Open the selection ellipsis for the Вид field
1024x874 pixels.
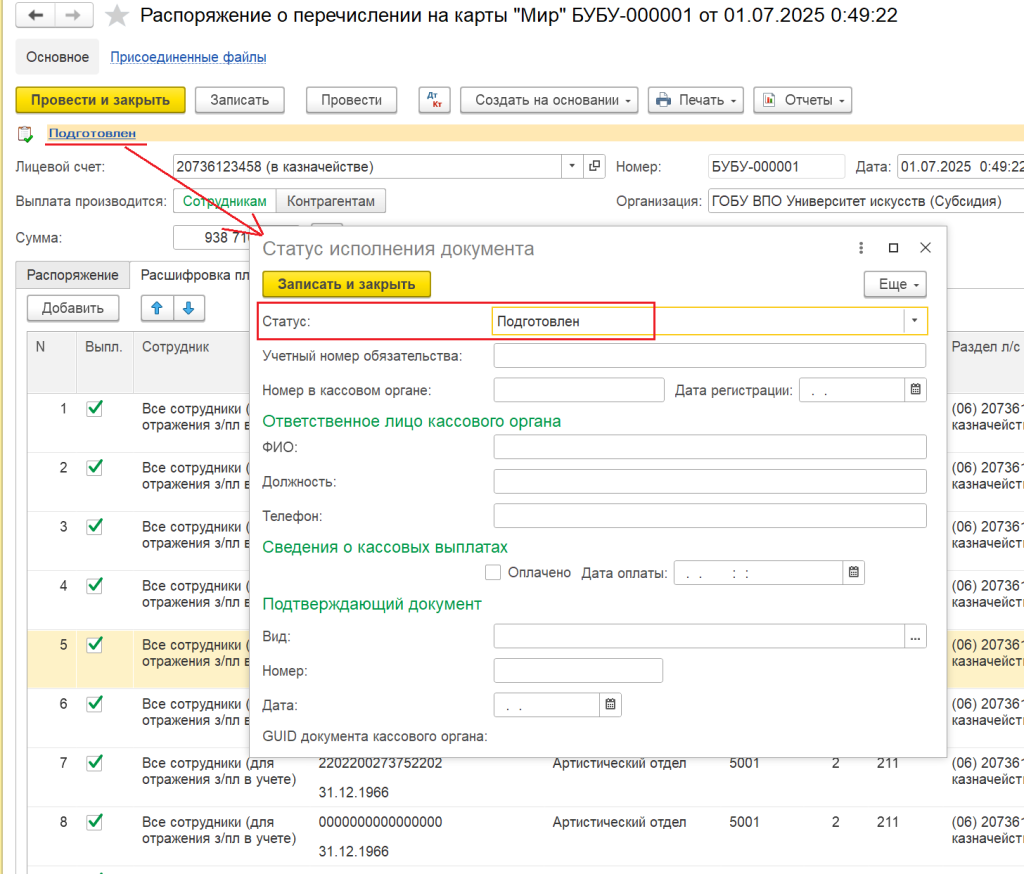[x=915, y=636]
